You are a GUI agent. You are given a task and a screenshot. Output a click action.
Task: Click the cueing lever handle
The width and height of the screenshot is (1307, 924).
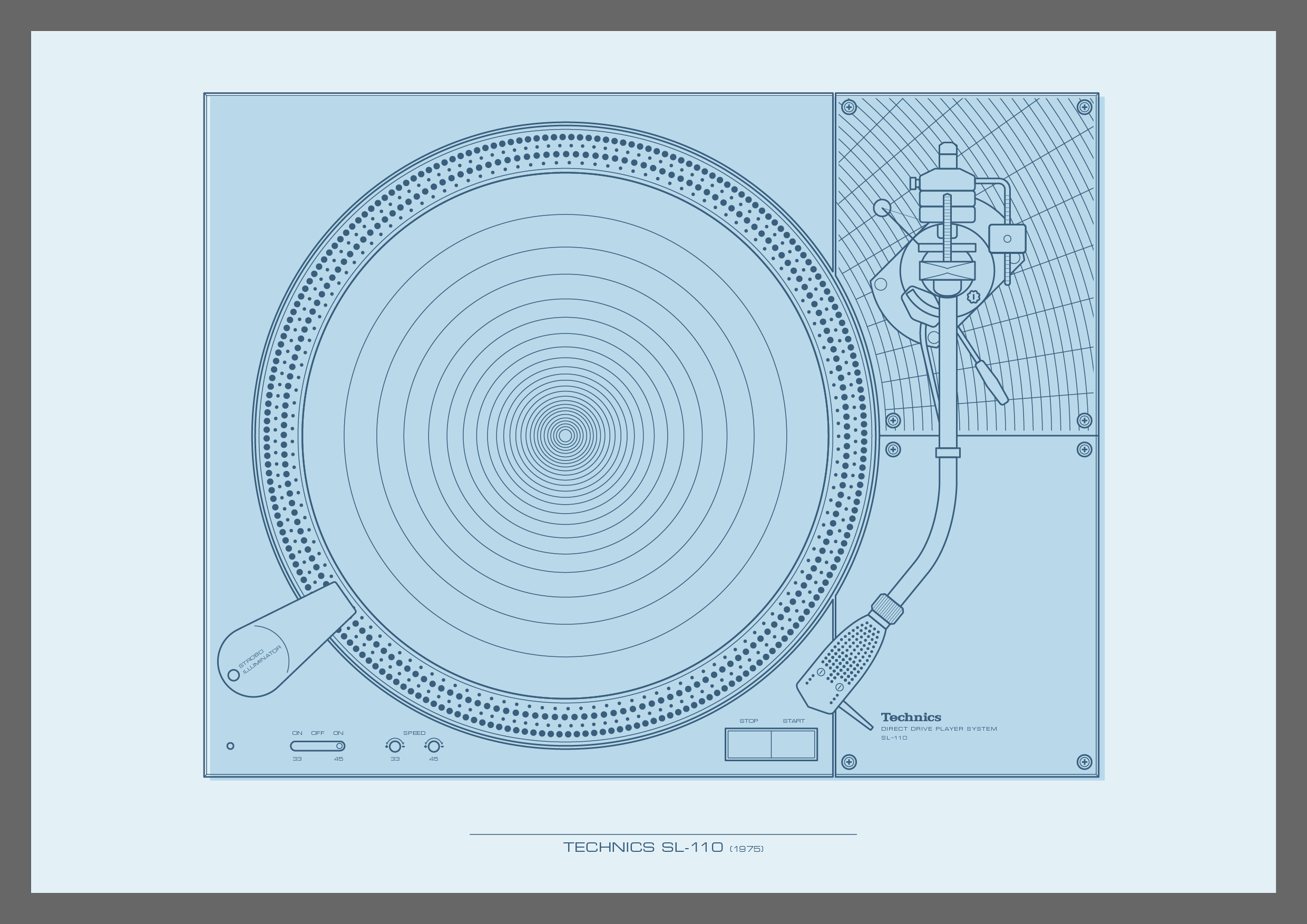992,383
